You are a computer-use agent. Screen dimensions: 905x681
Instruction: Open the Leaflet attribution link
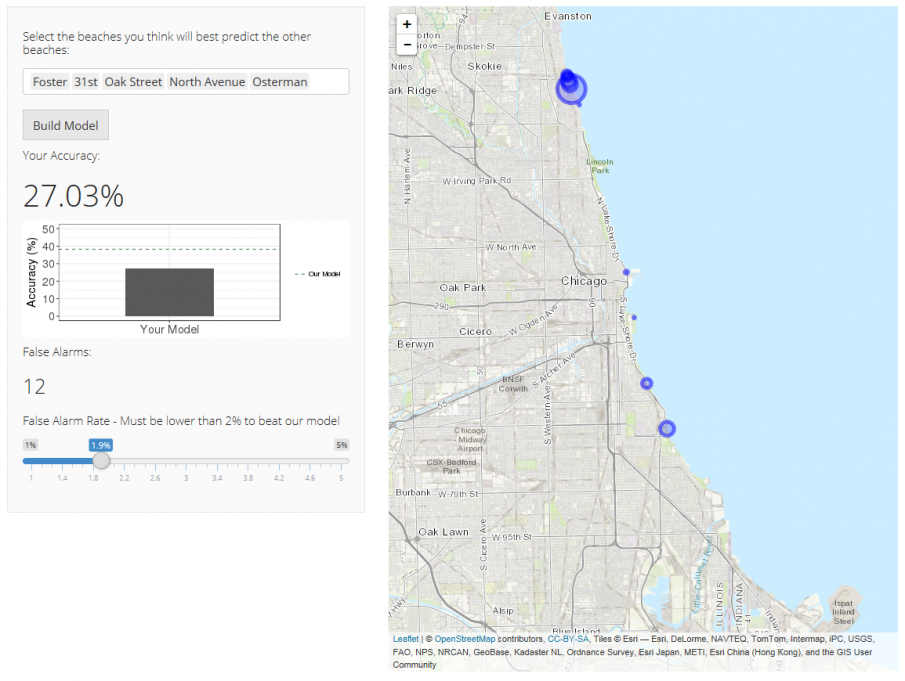(x=406, y=639)
